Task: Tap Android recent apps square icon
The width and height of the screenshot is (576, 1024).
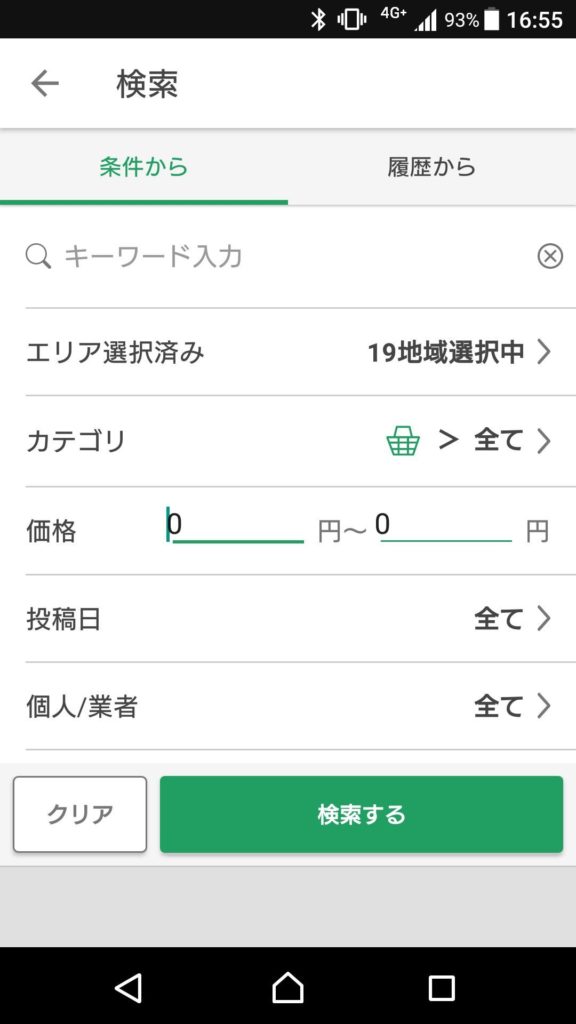Action: click(x=442, y=987)
